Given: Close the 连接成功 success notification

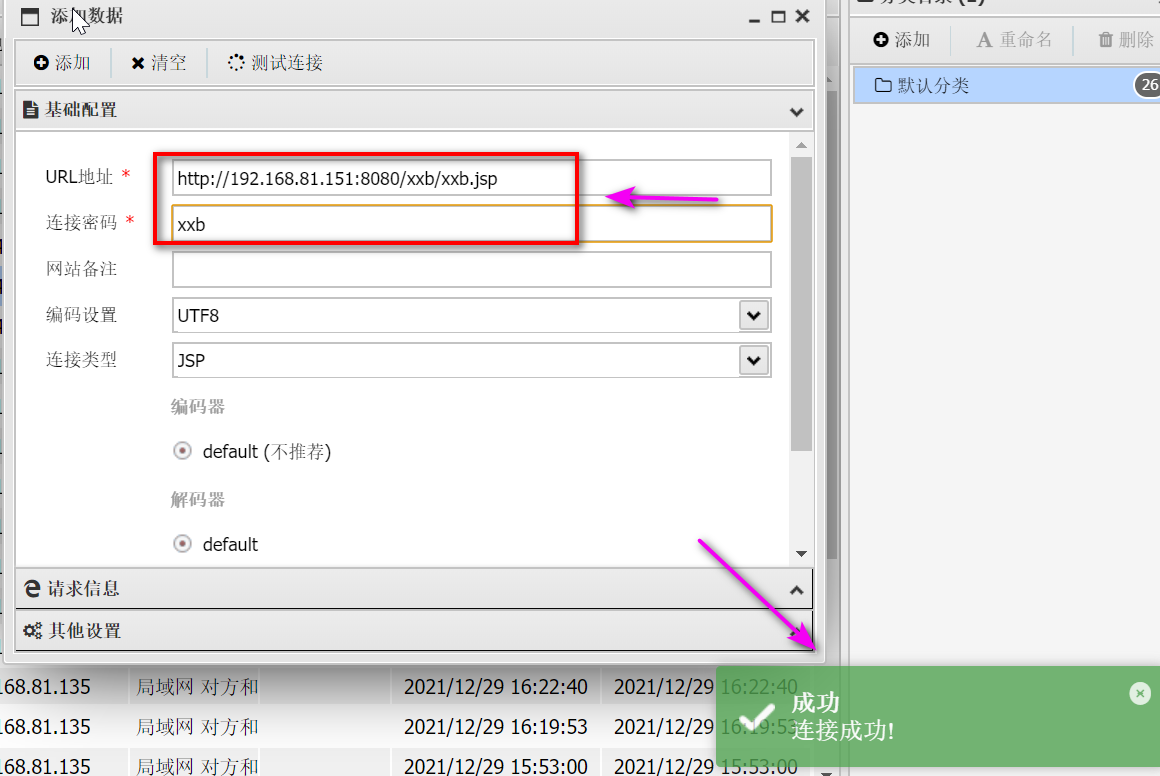Looking at the screenshot, I should [1140, 693].
